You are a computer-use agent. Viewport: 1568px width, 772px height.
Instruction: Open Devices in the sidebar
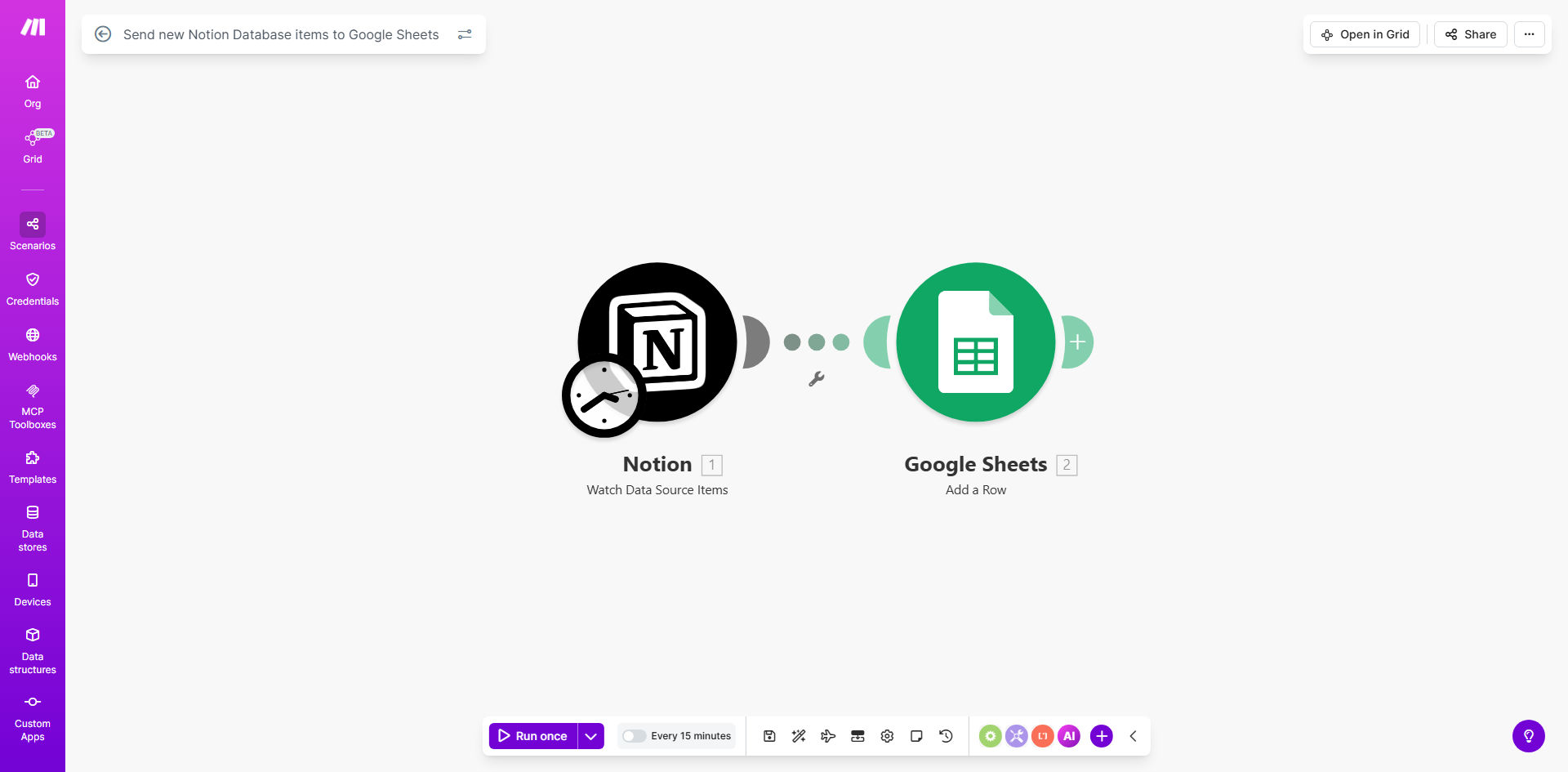33,590
